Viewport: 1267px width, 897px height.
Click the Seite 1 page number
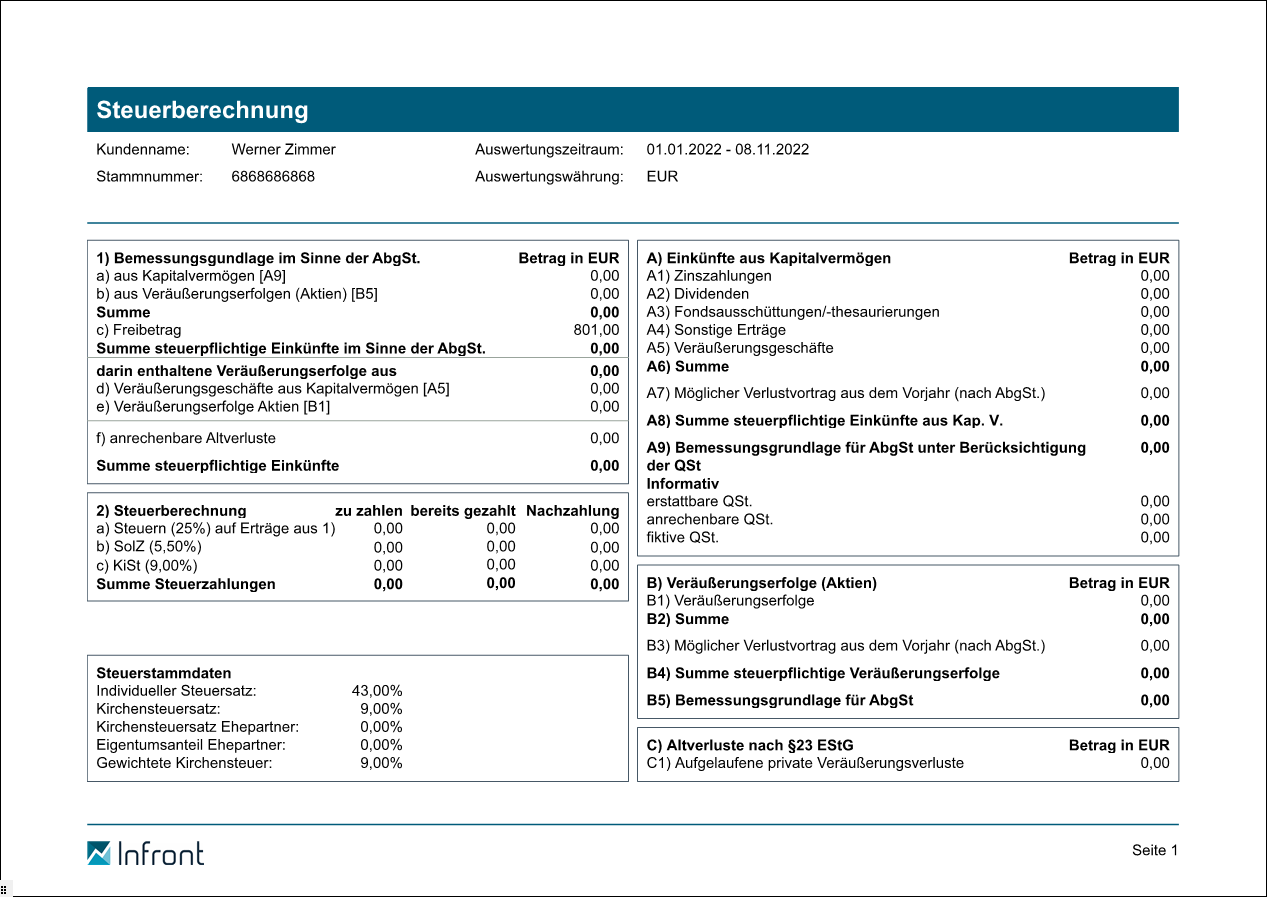tap(1155, 850)
